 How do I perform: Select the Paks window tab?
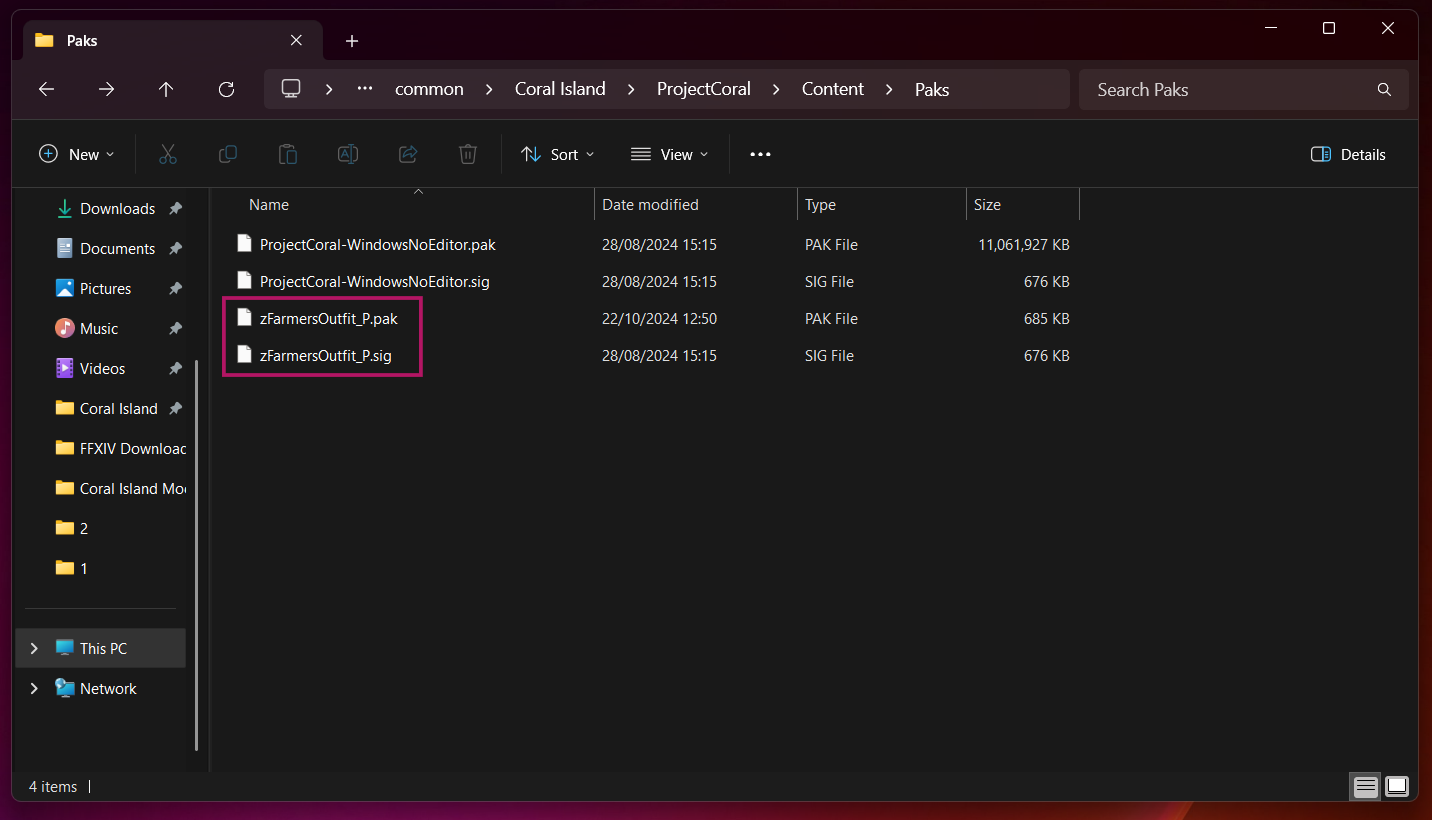(x=170, y=40)
